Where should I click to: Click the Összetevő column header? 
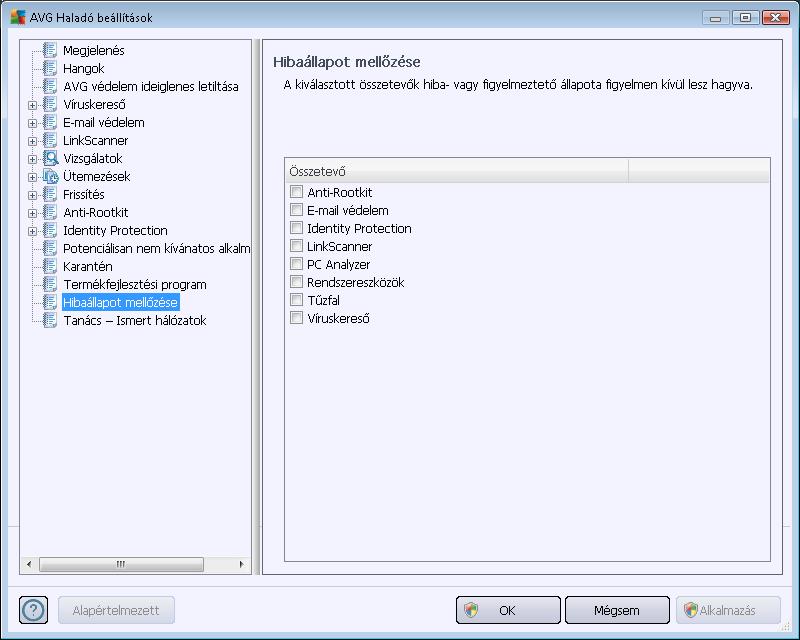point(457,171)
